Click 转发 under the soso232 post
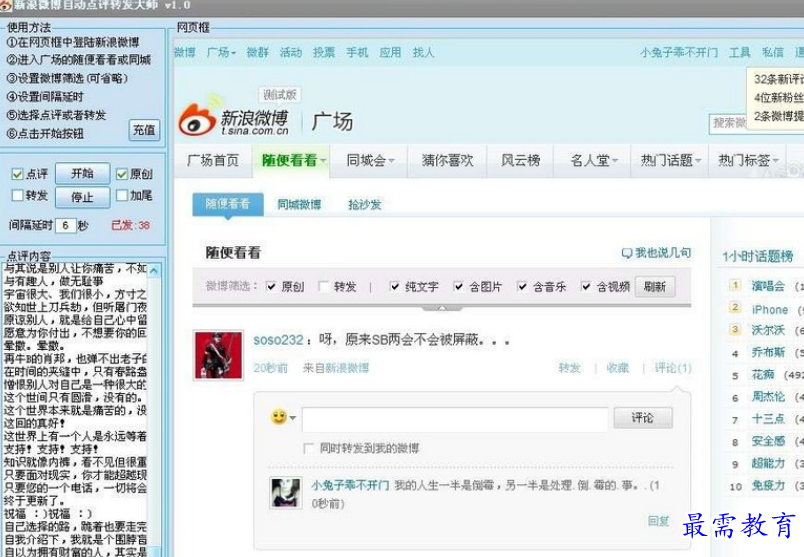The width and height of the screenshot is (804, 557). click(x=570, y=368)
